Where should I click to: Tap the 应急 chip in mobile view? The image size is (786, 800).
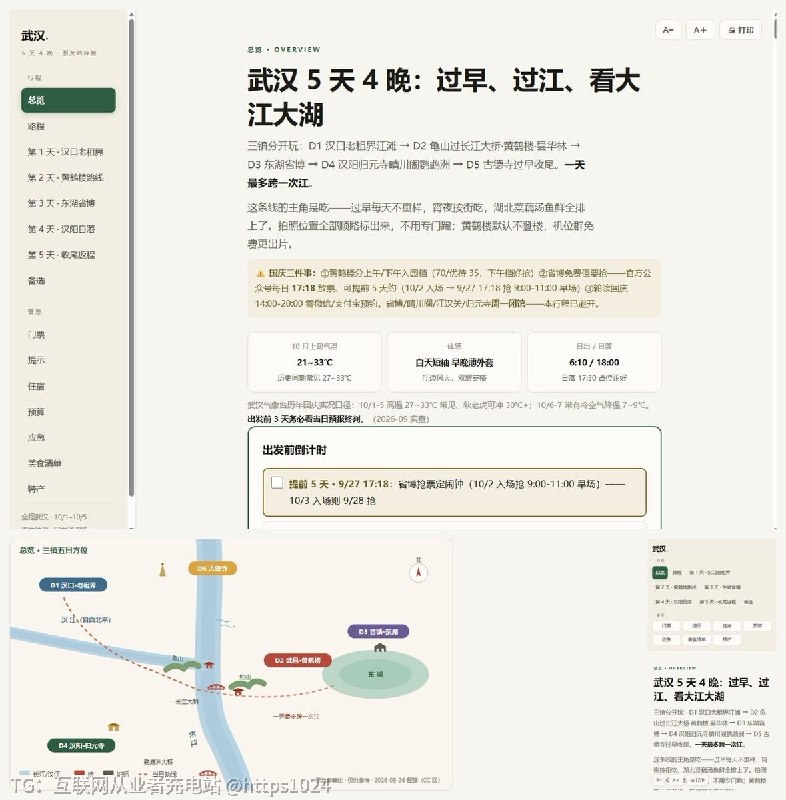(666, 639)
